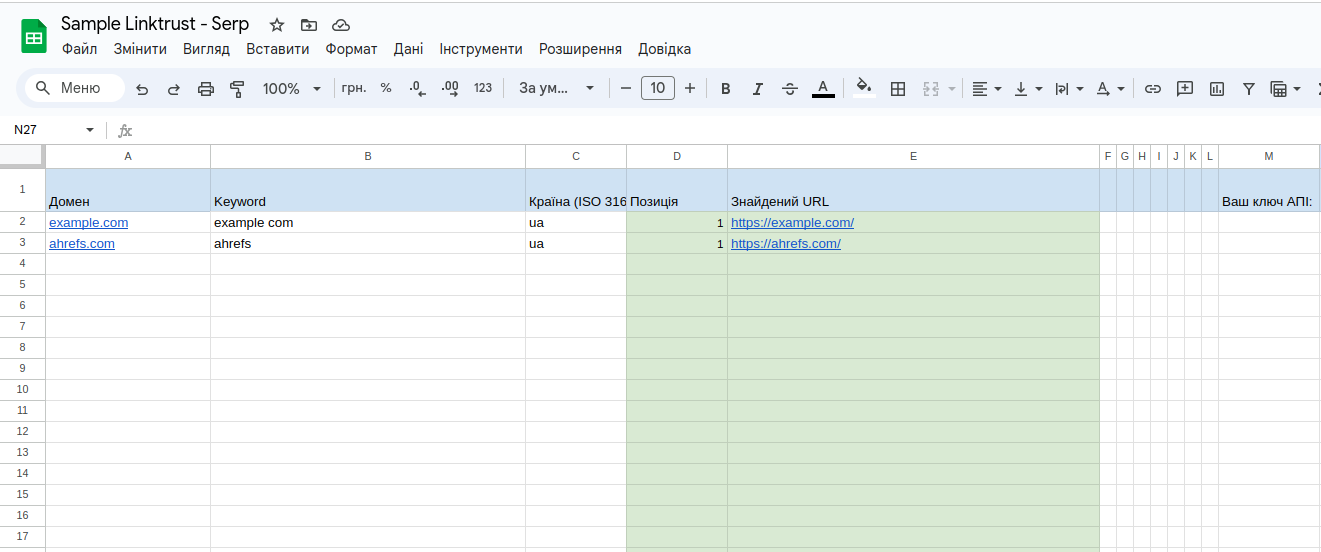
Task: Format as percent
Action: click(386, 88)
